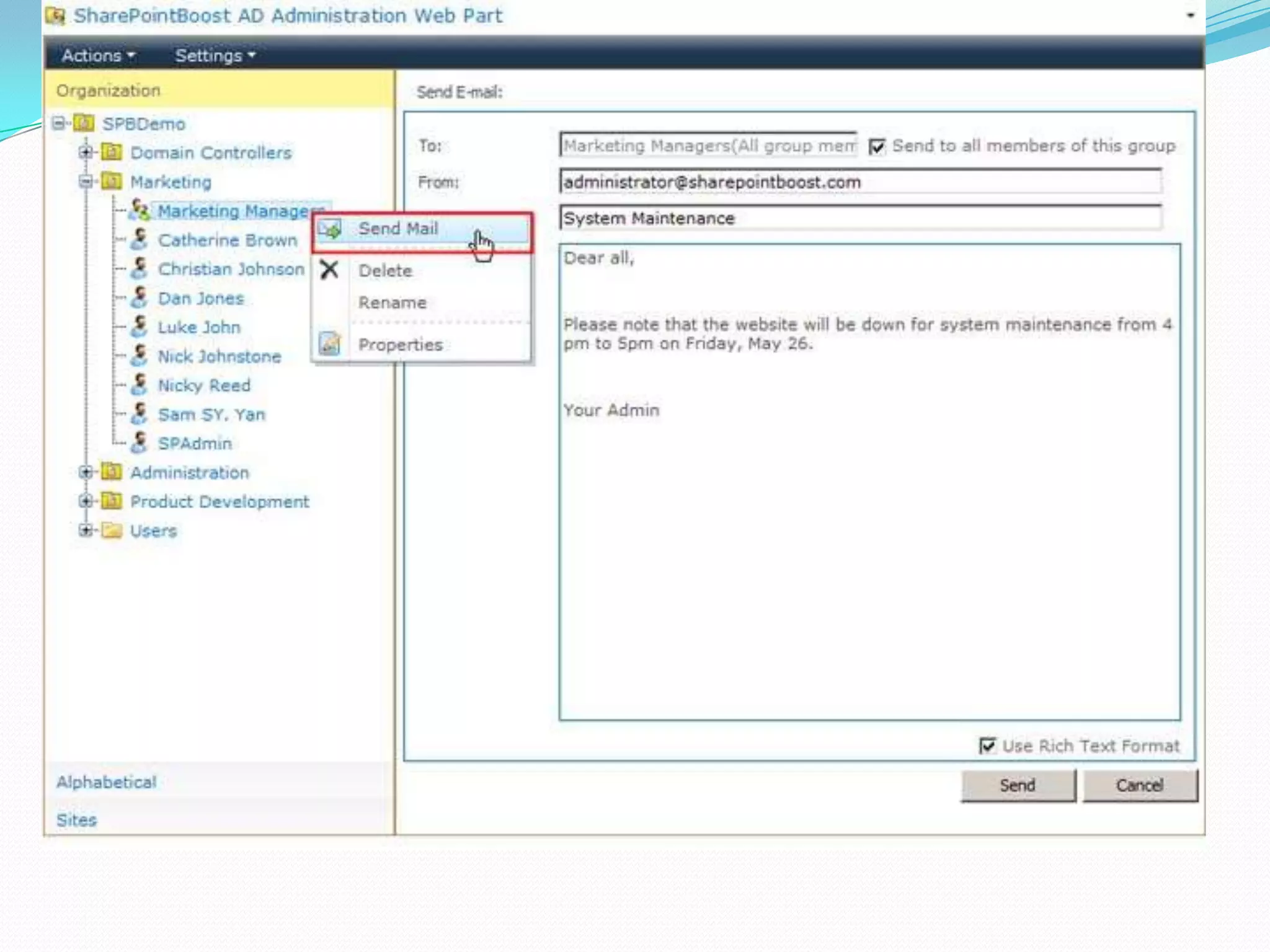Click the Users folder icon

112,531
